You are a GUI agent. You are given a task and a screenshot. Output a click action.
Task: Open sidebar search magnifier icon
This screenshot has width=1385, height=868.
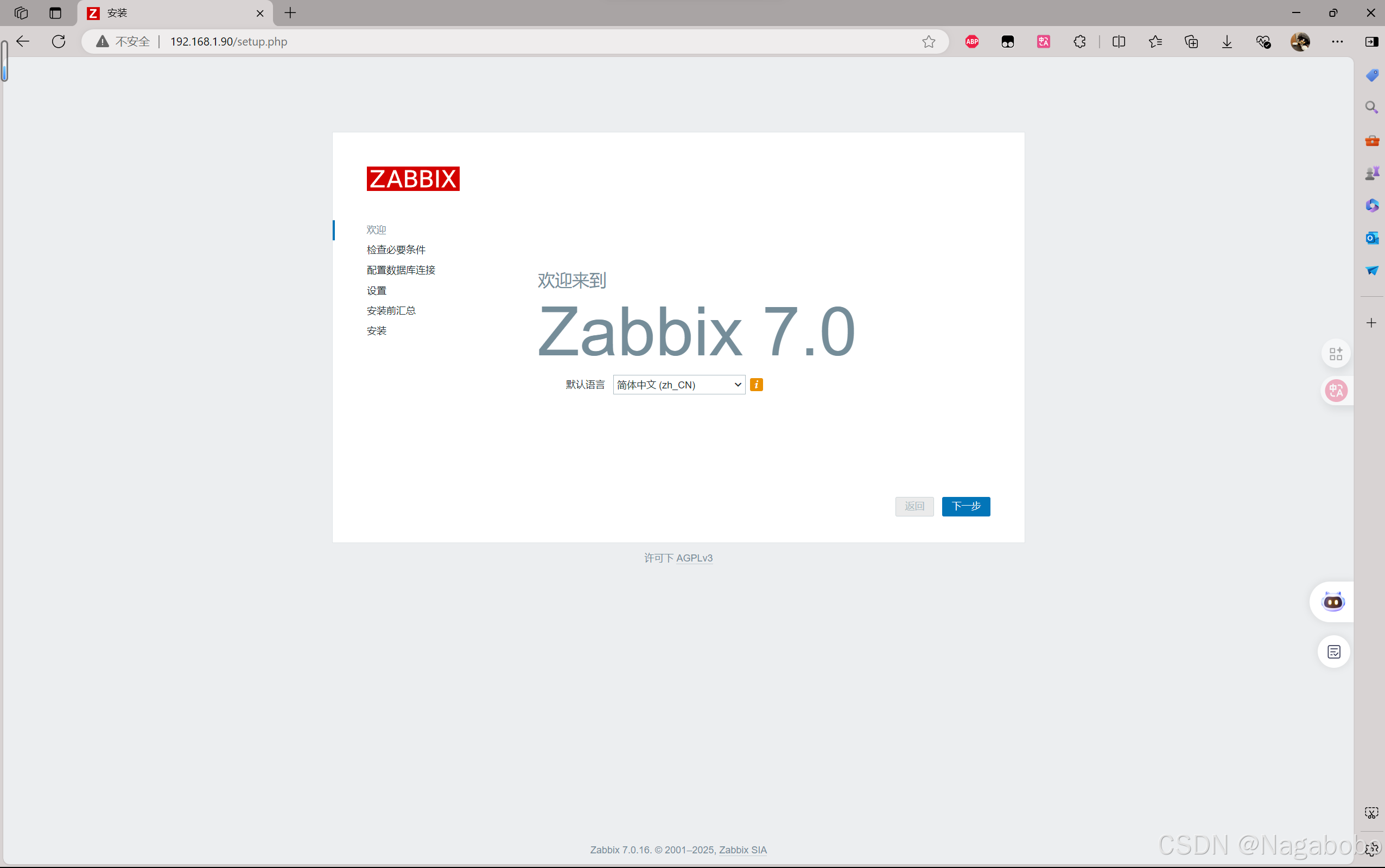pos(1372,107)
